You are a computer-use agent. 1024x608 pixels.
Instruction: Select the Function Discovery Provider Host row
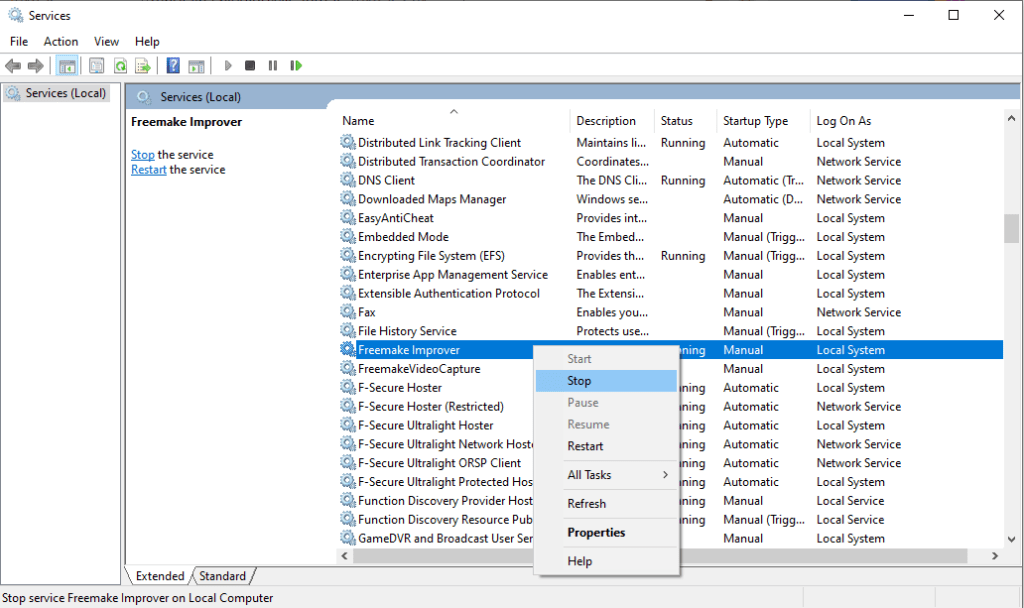tap(670, 501)
